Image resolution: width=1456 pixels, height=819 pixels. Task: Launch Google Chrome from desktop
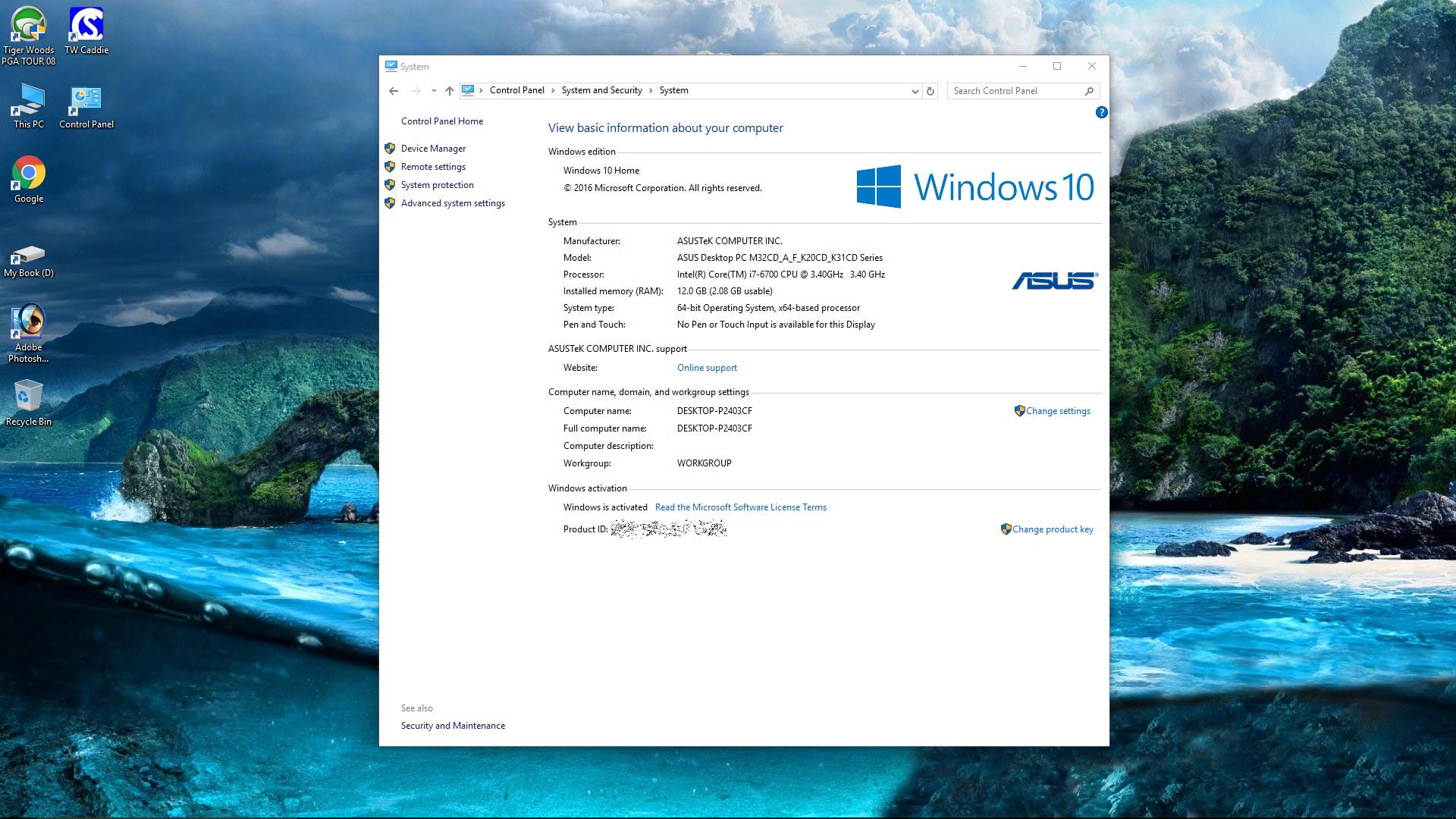coord(29,180)
